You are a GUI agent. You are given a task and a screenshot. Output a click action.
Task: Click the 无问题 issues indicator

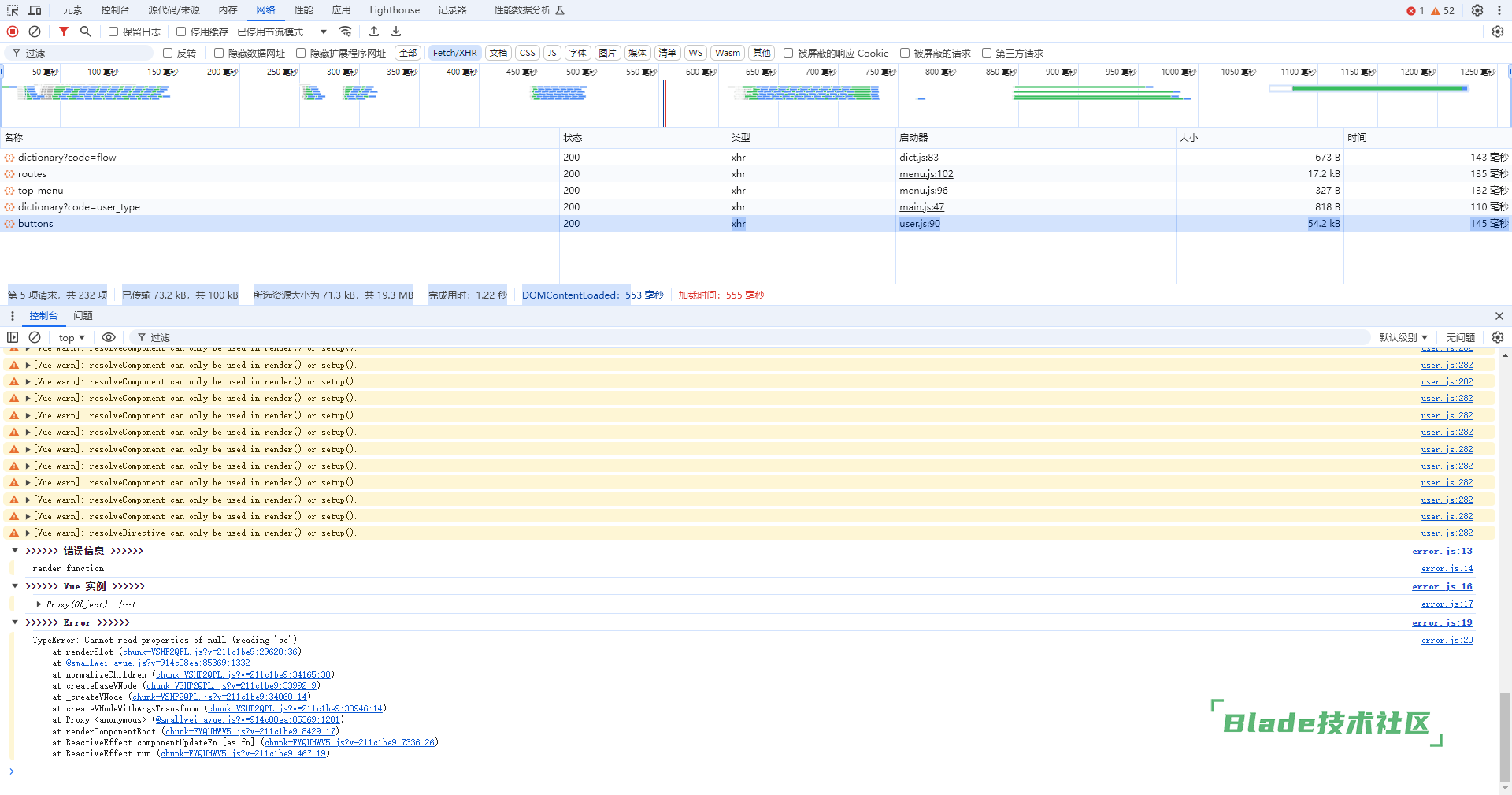tap(1460, 337)
